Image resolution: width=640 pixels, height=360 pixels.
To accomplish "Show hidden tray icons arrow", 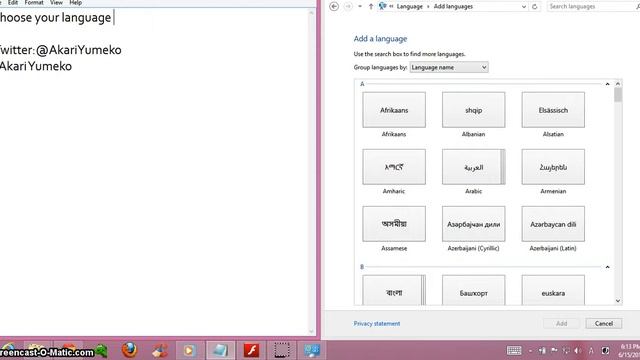I will 530,351.
